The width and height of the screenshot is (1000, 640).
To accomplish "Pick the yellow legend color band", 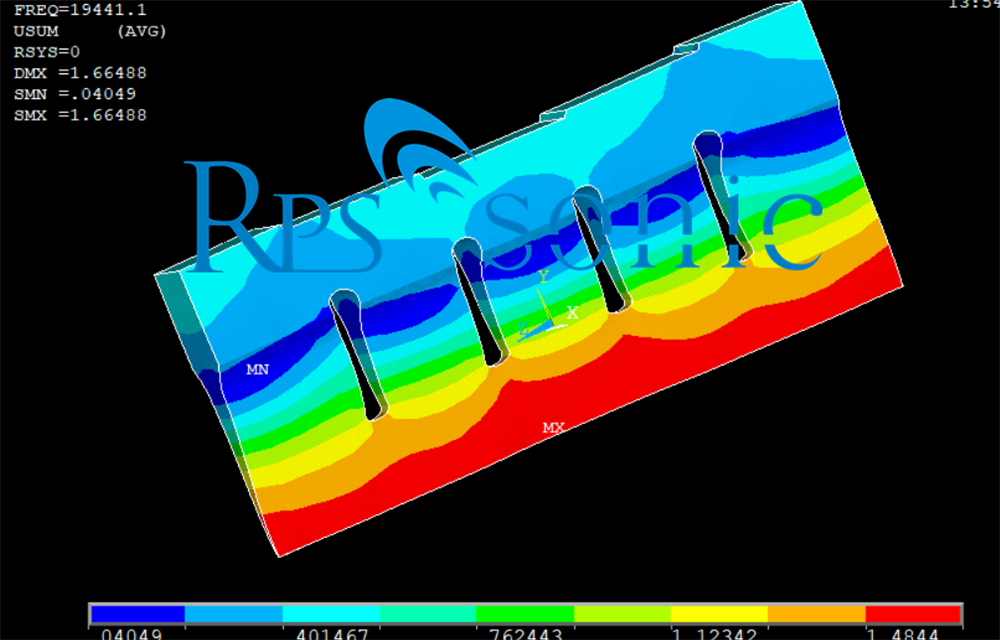I will click(719, 614).
